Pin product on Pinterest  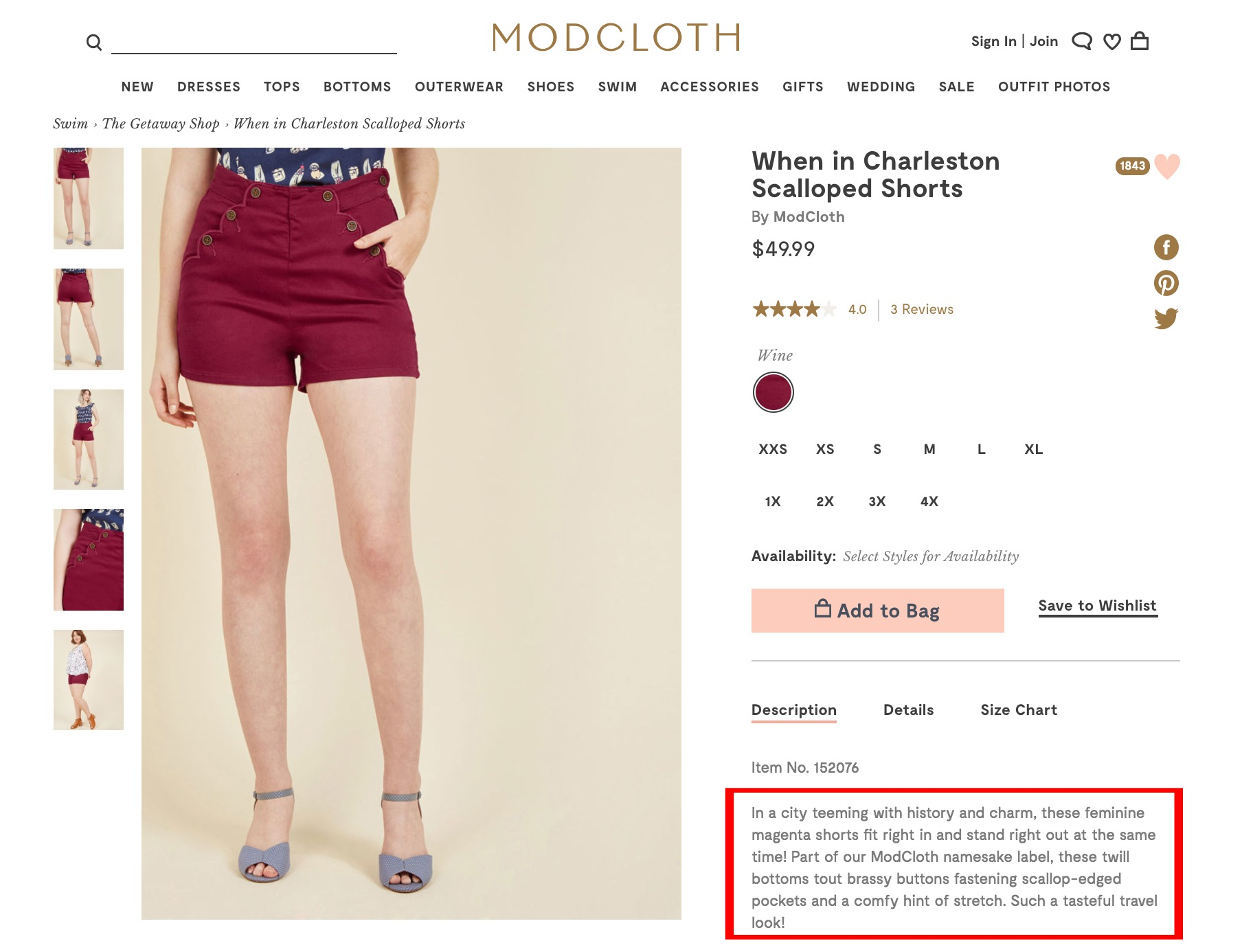pos(1166,283)
